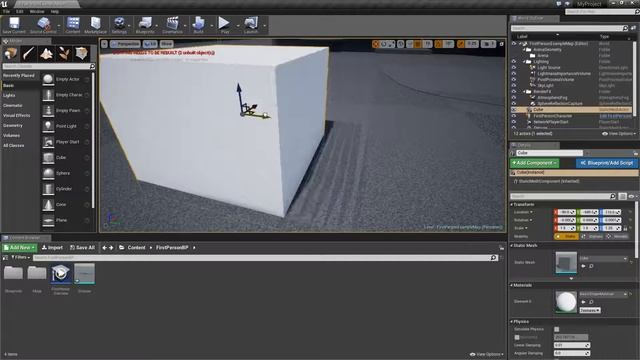Click Save All in Content Browser

pyautogui.click(x=82, y=248)
